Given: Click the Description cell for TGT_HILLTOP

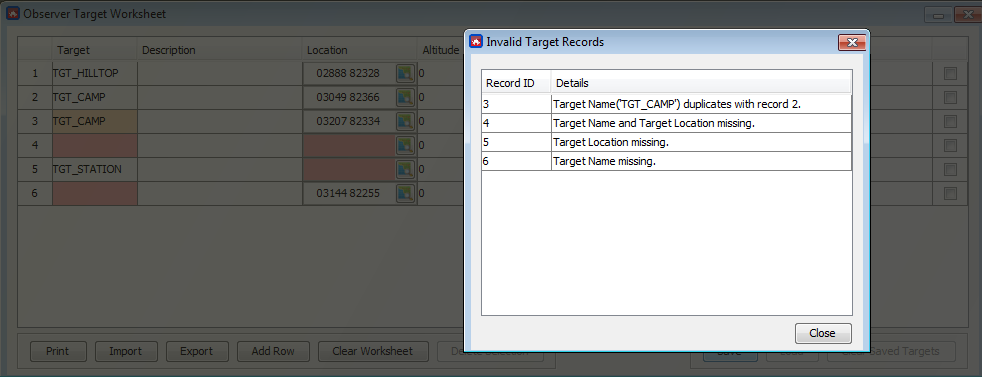Looking at the screenshot, I should [x=219, y=73].
